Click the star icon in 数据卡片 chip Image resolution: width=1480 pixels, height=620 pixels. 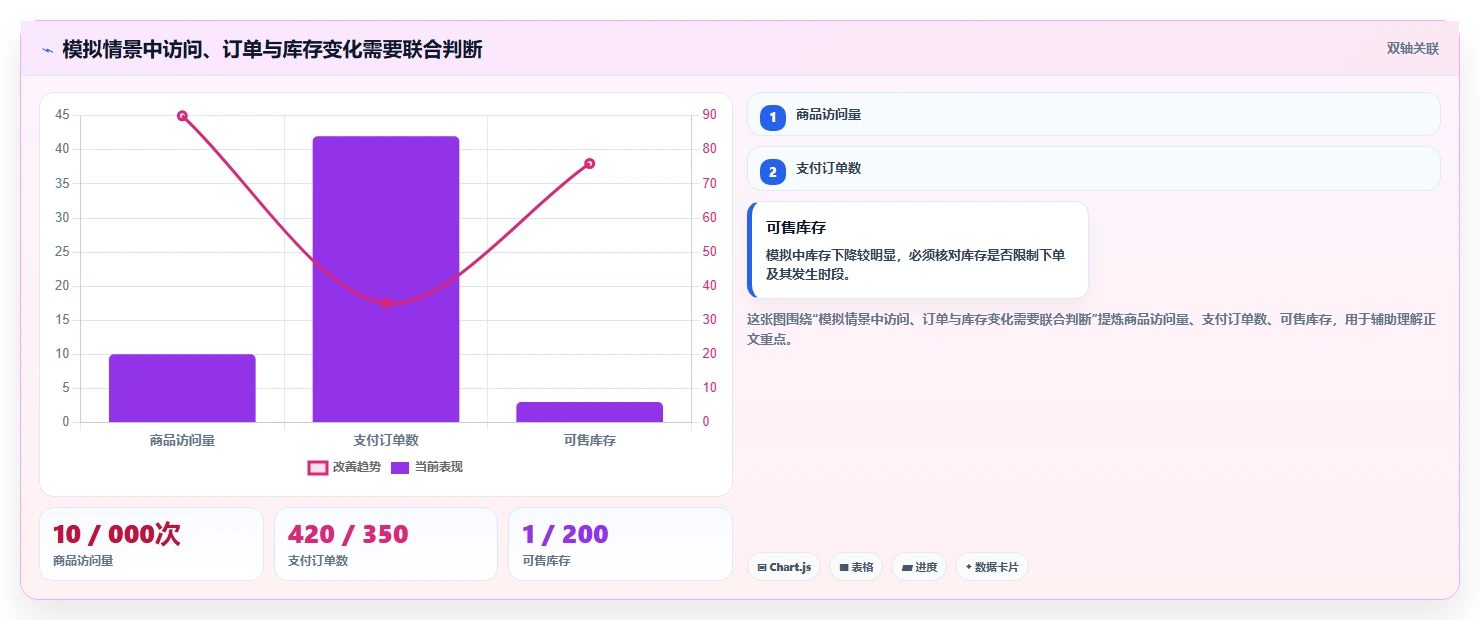tap(969, 567)
